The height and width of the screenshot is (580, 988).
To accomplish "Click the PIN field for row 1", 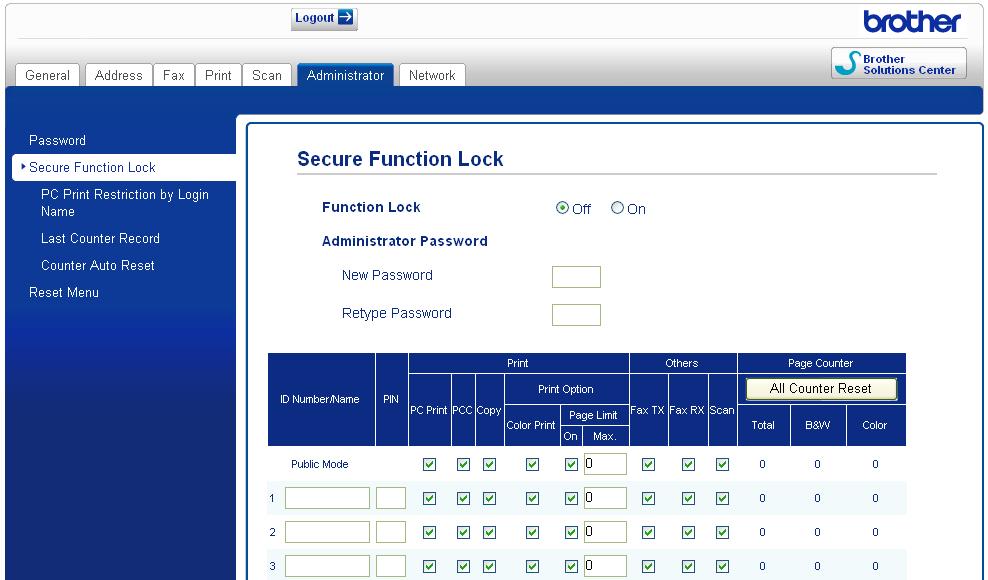I will pyautogui.click(x=391, y=498).
